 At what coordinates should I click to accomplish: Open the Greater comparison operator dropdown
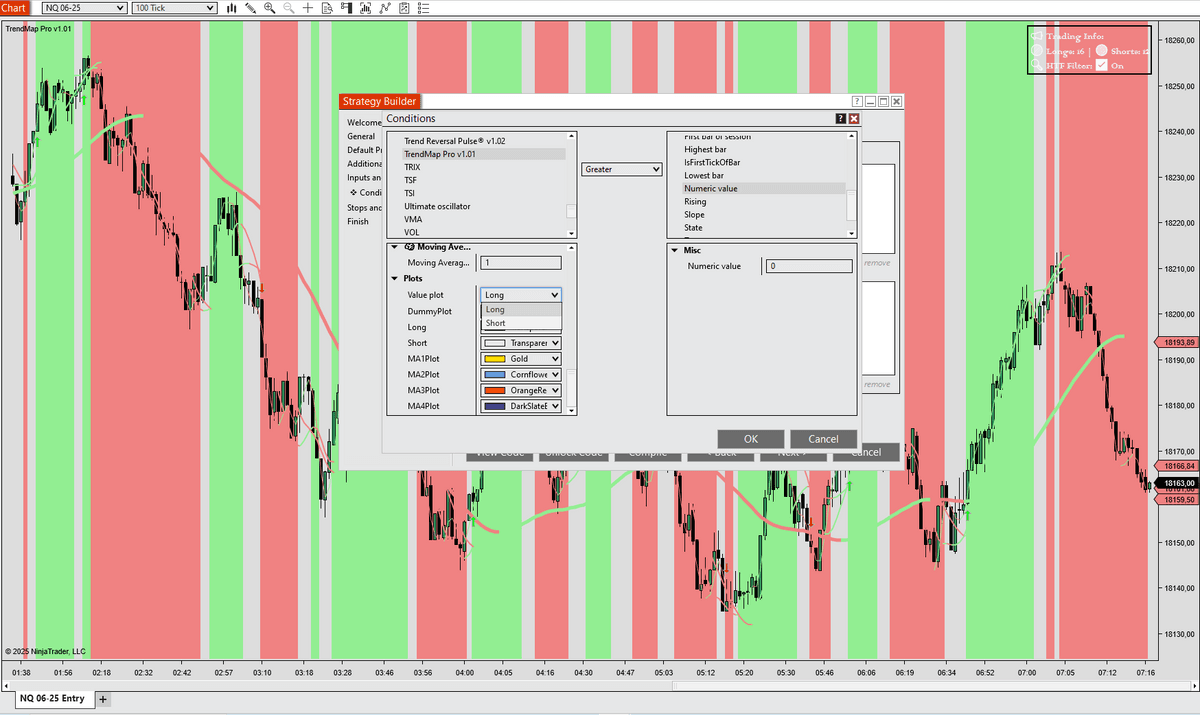(622, 170)
